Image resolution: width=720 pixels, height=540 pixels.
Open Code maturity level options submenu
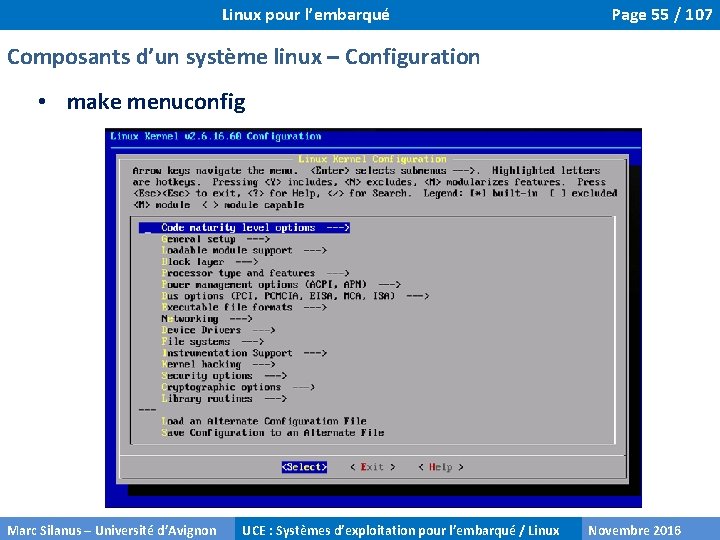[244, 228]
